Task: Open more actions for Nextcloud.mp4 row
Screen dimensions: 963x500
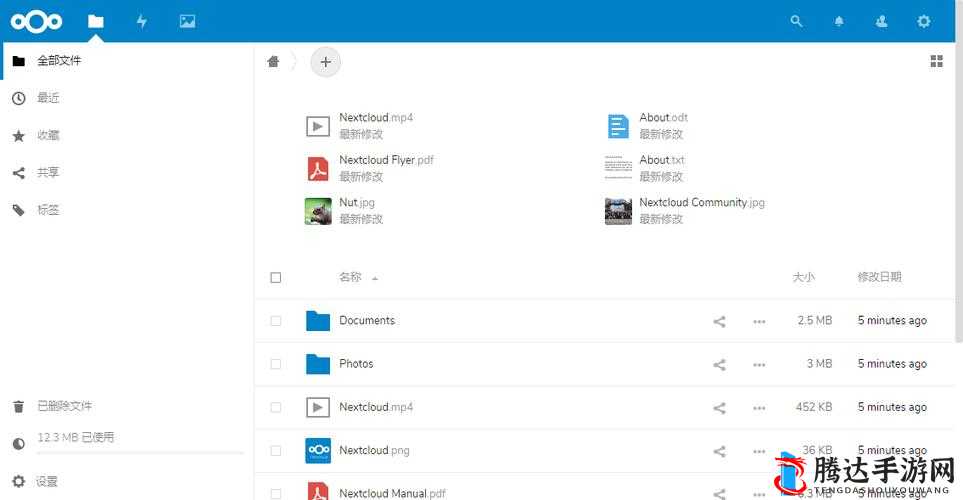Action: point(759,408)
